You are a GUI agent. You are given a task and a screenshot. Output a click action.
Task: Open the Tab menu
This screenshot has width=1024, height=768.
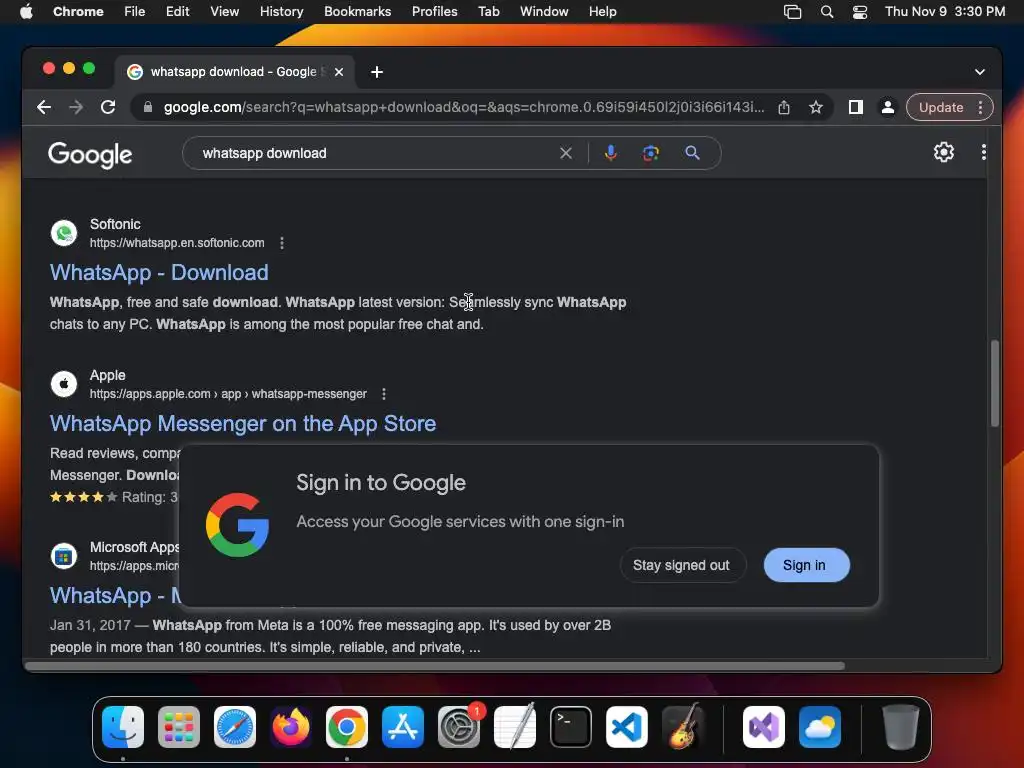[x=488, y=12]
